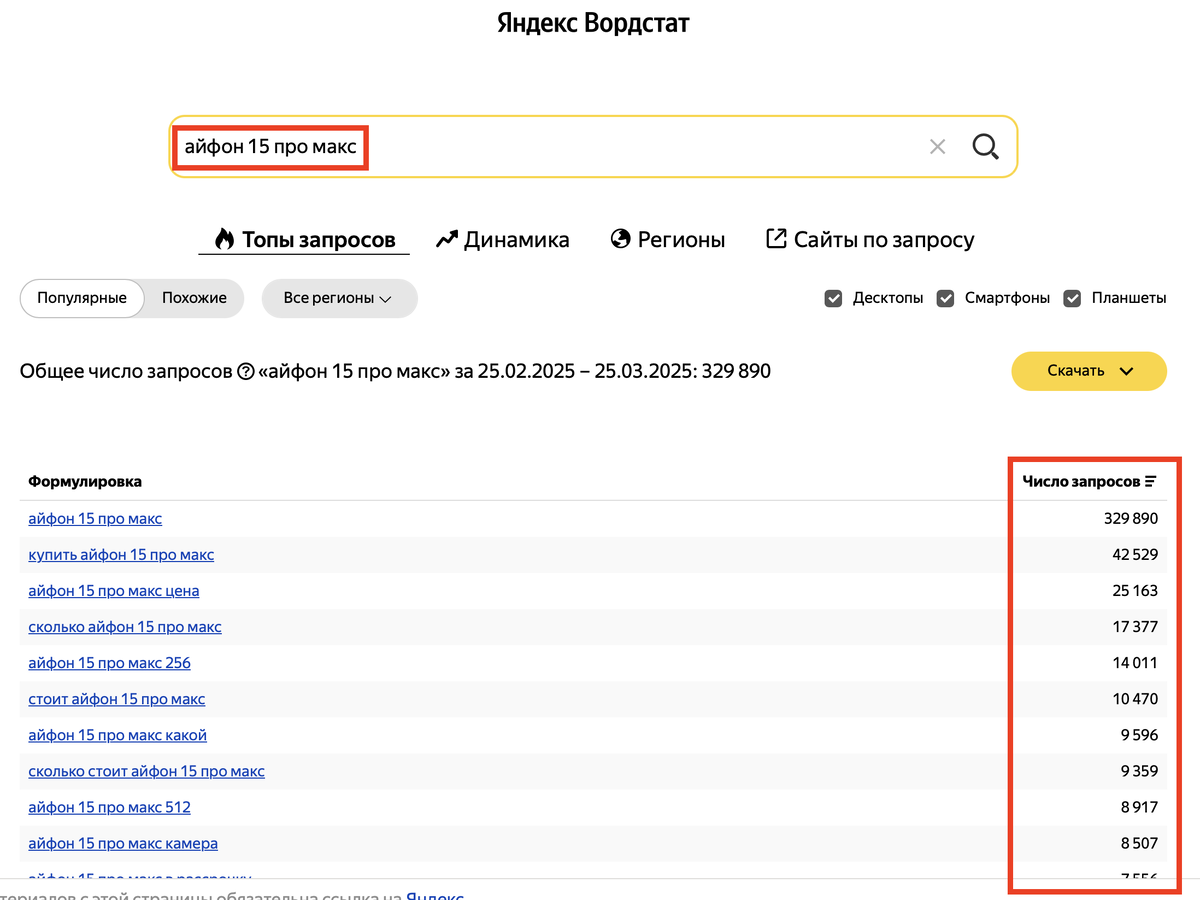Click the 'Формулировка' column header

85,482
